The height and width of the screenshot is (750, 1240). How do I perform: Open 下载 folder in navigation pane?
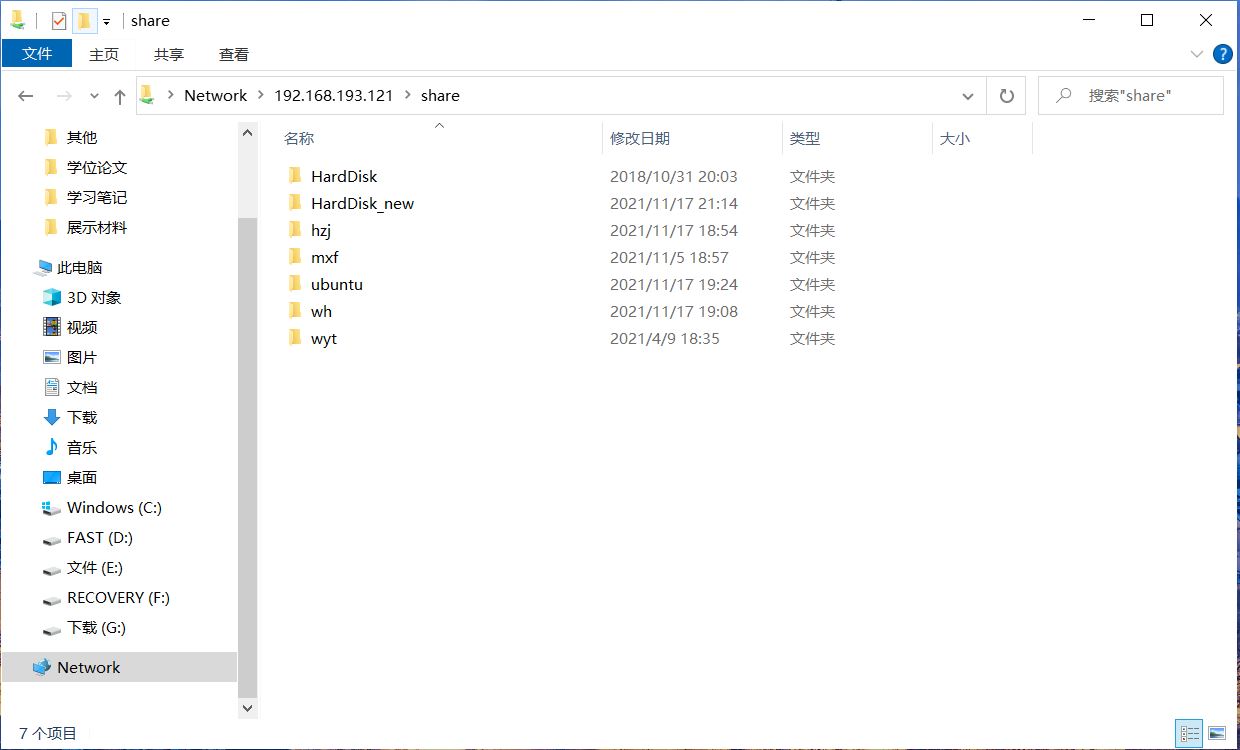click(82, 417)
